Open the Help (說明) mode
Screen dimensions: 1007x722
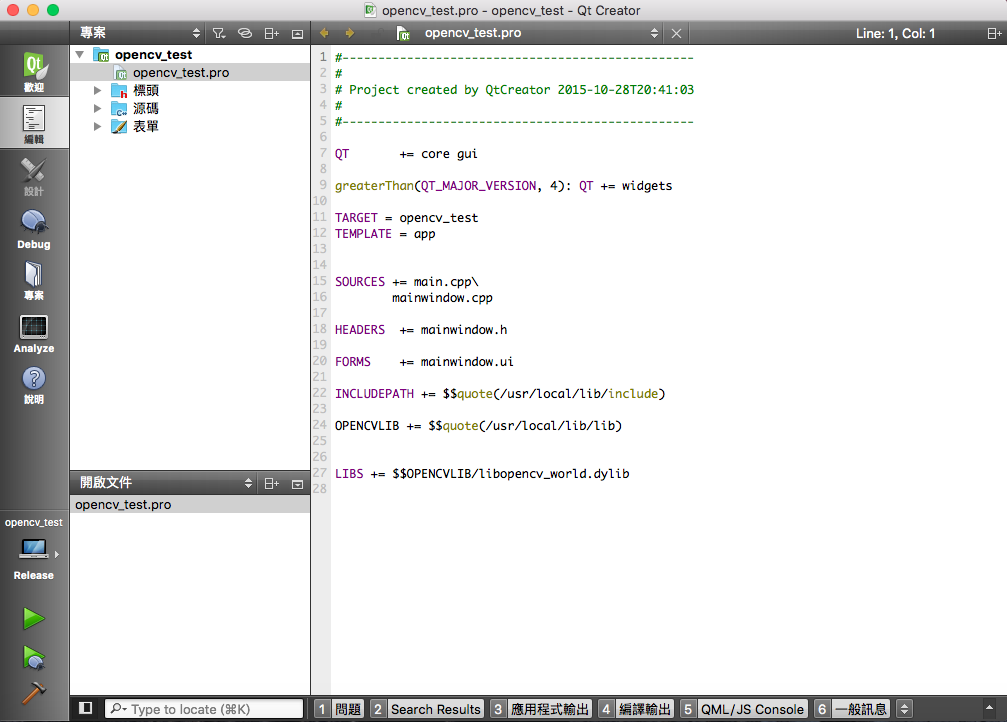pyautogui.click(x=34, y=385)
